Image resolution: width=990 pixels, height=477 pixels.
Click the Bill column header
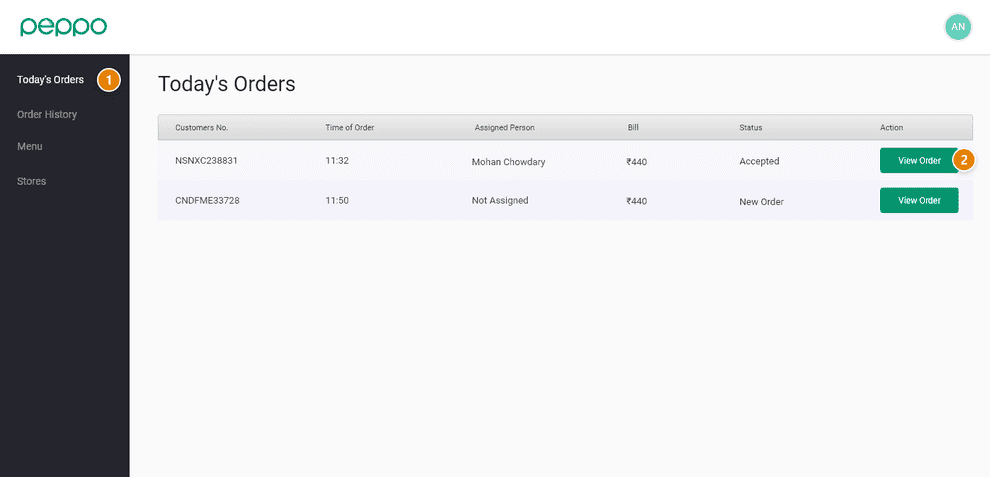(633, 128)
